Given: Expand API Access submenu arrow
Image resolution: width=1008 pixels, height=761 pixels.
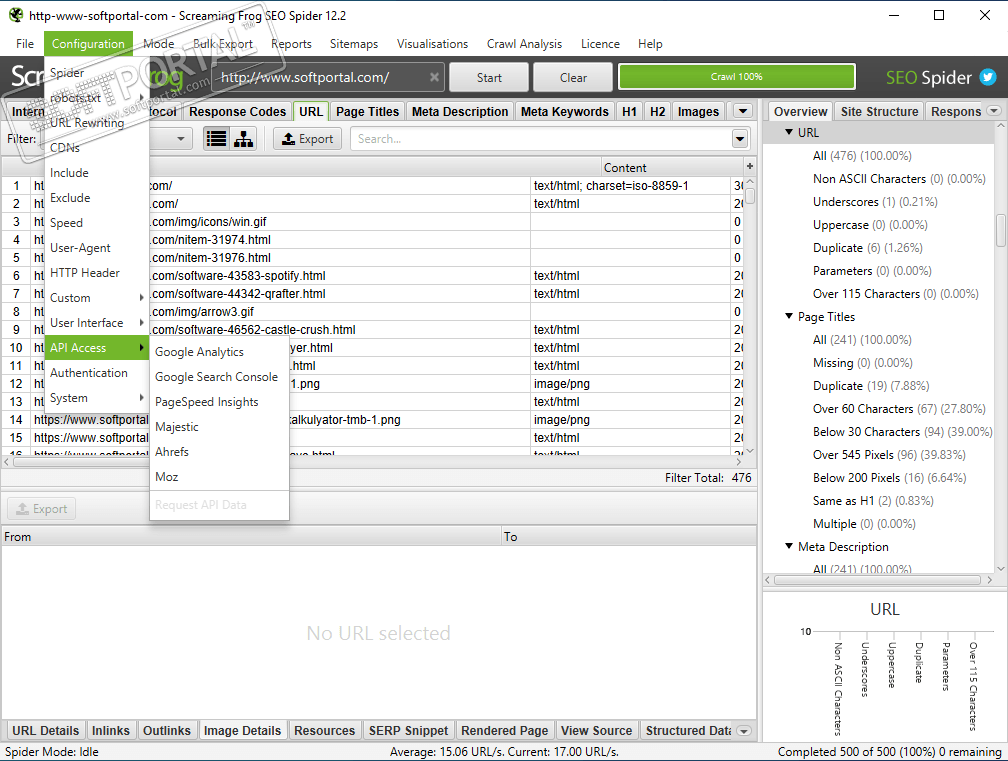Looking at the screenshot, I should tap(141, 348).
